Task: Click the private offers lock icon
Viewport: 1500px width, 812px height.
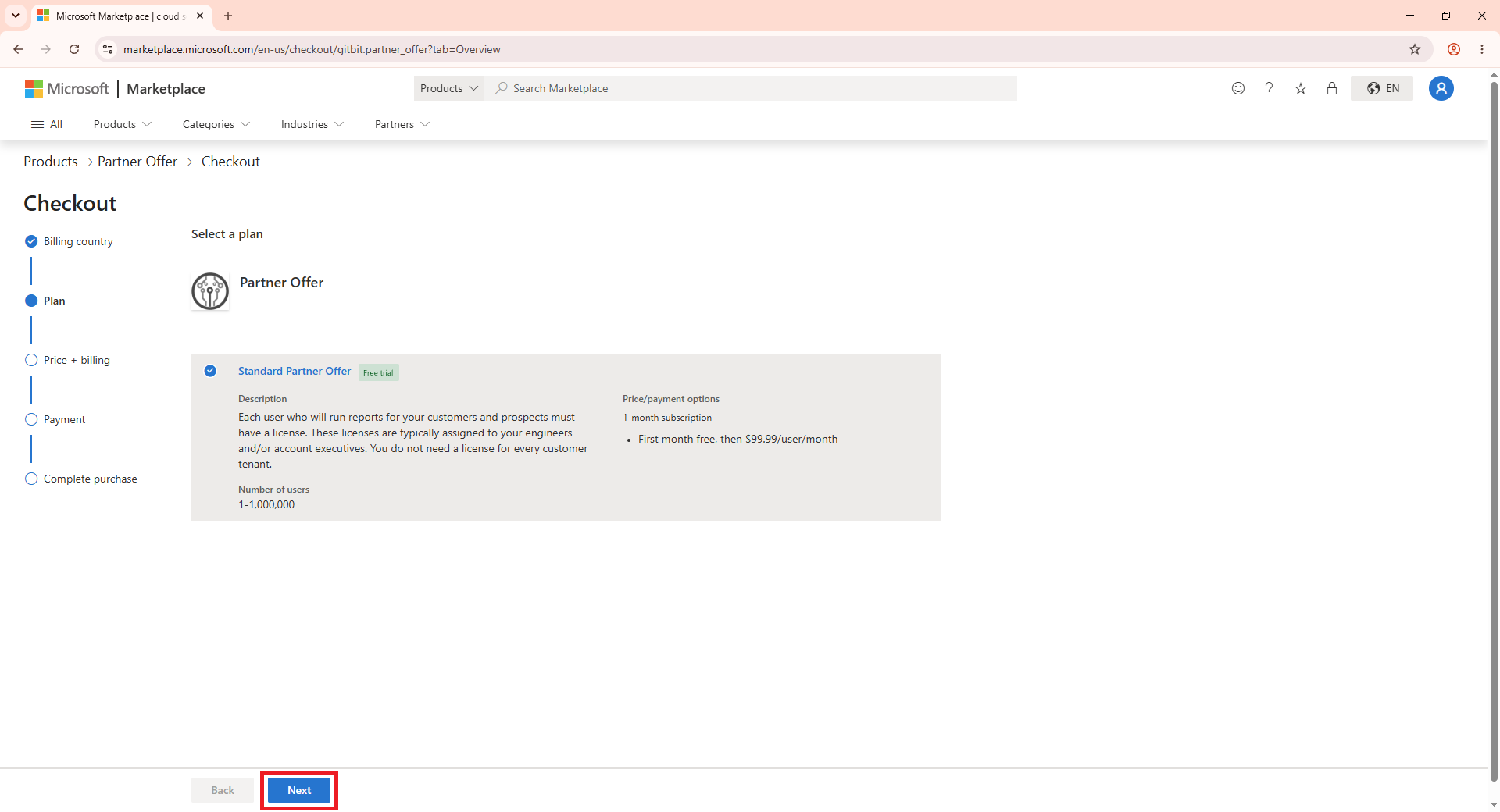Action: click(x=1332, y=88)
